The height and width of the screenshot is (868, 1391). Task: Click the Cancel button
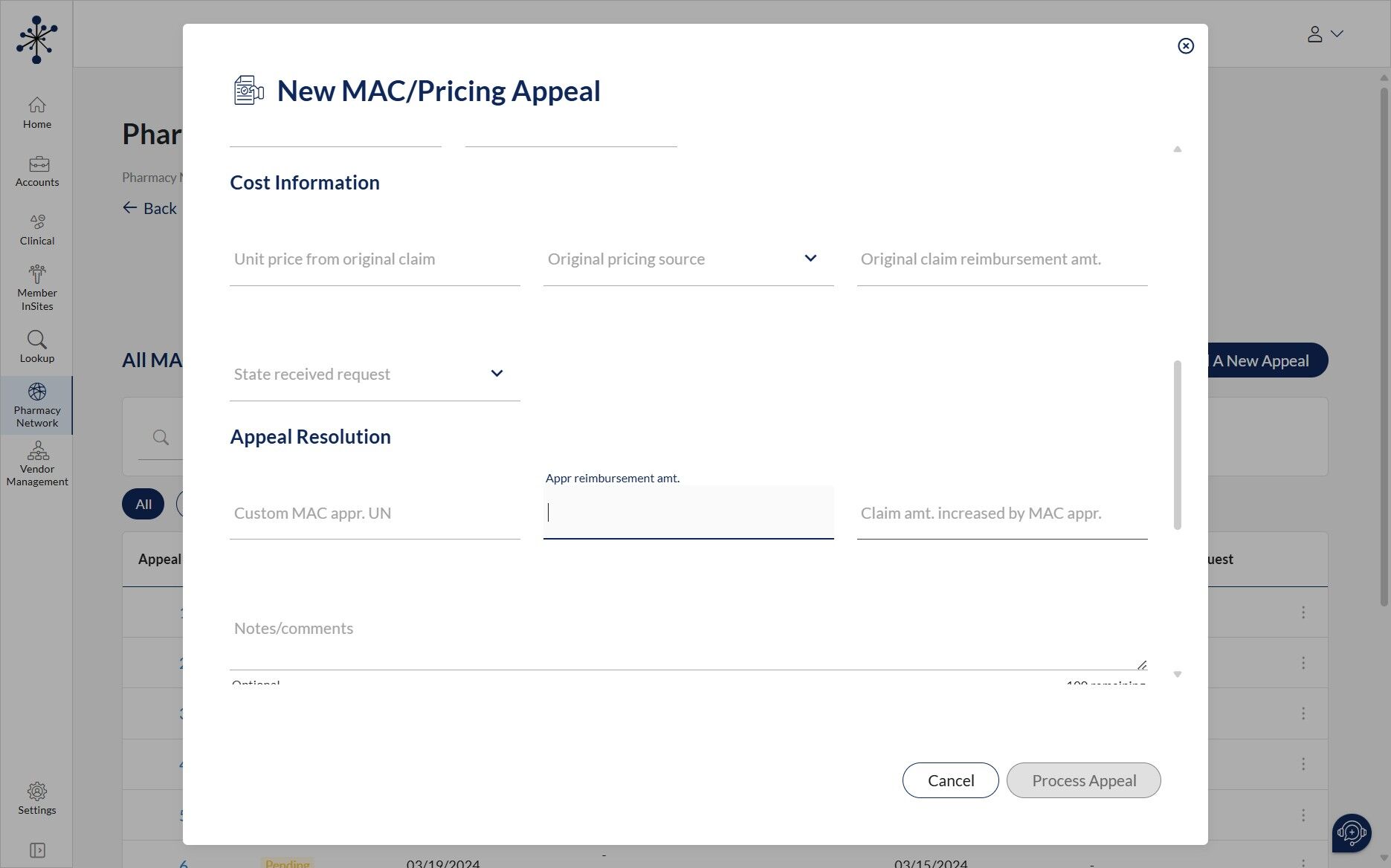[x=950, y=780]
